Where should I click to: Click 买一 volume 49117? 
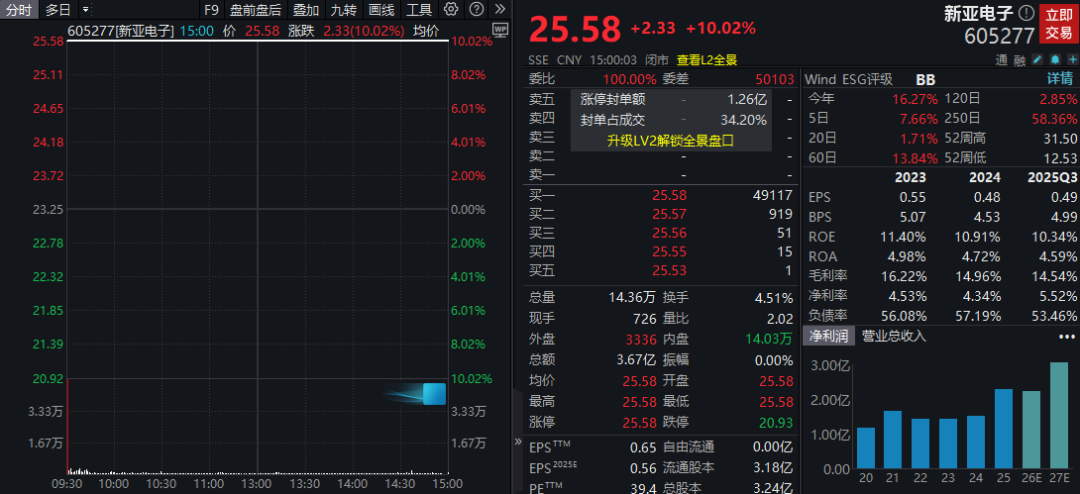tap(773, 196)
